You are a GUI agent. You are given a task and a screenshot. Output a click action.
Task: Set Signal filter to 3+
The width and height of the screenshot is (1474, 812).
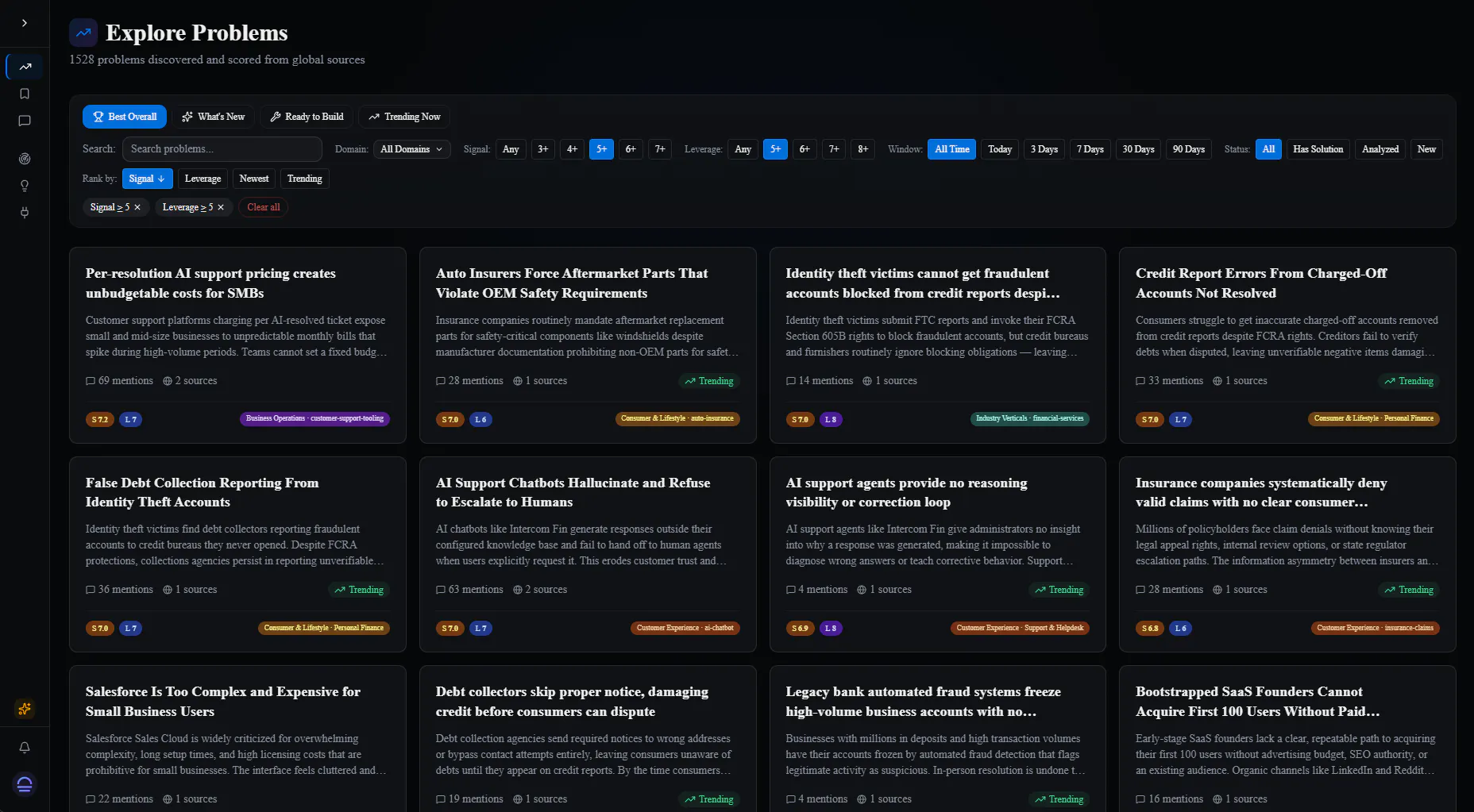543,149
